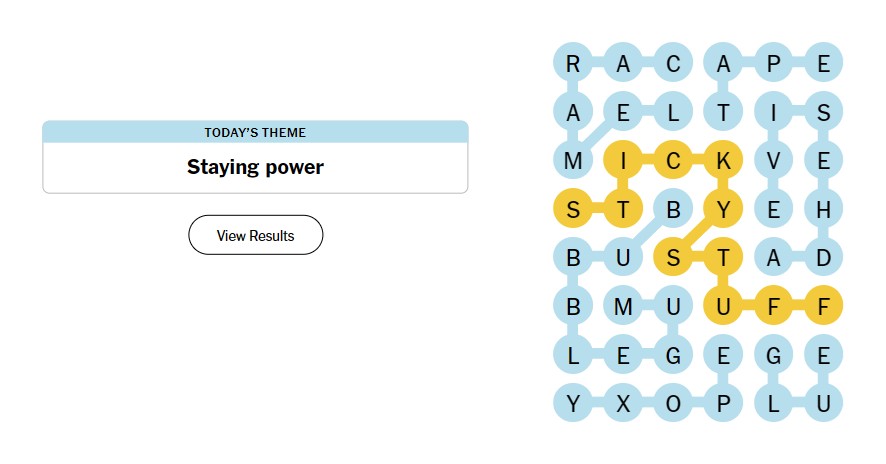Viewport: 886px width, 464px height.
Task: Tap the blue letter Y tile
Action: (x=573, y=404)
